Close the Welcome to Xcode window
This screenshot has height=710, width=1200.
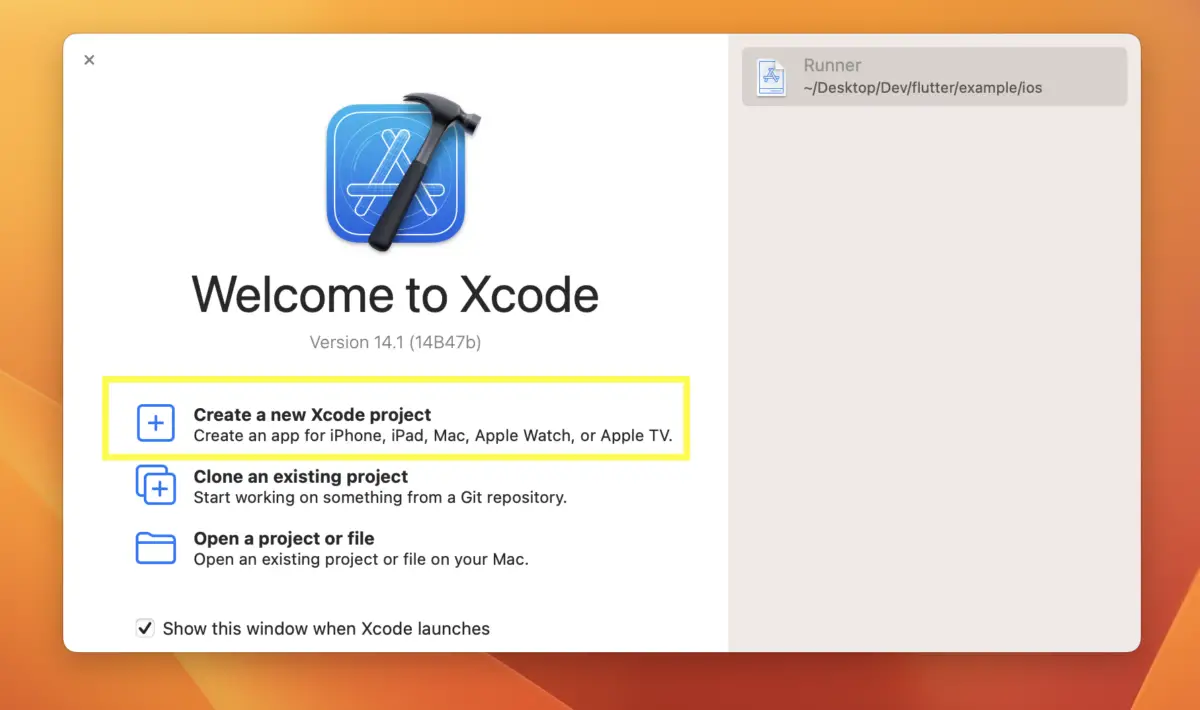pos(89,60)
